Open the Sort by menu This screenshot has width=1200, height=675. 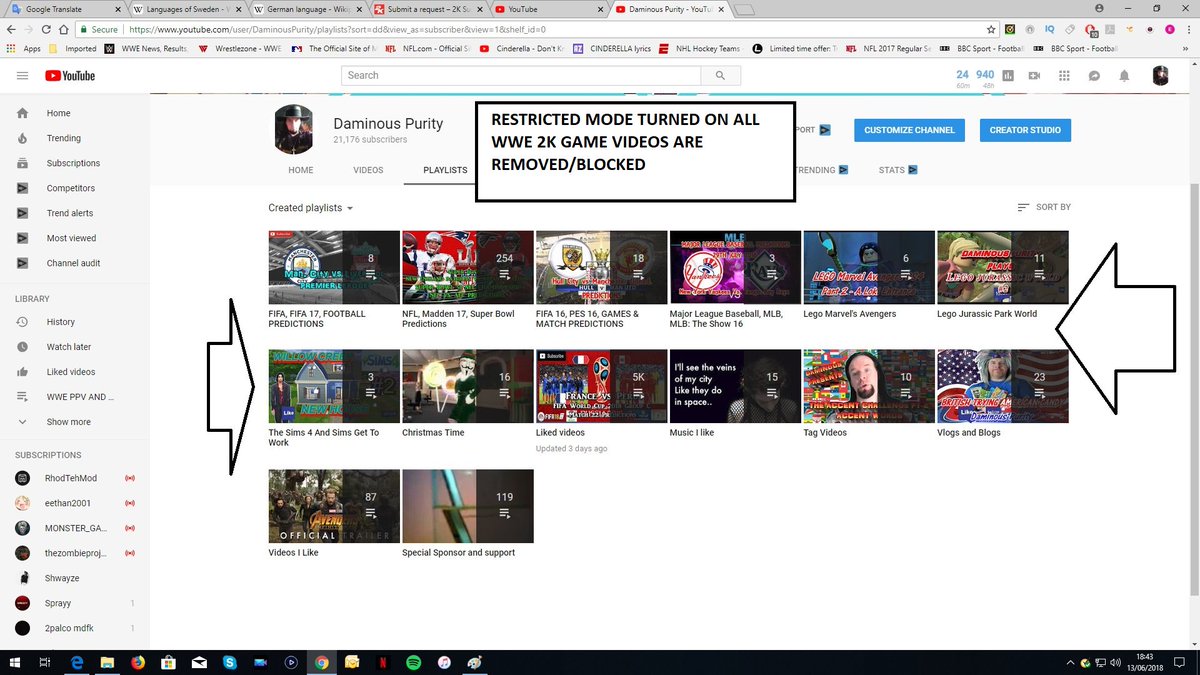click(1044, 207)
